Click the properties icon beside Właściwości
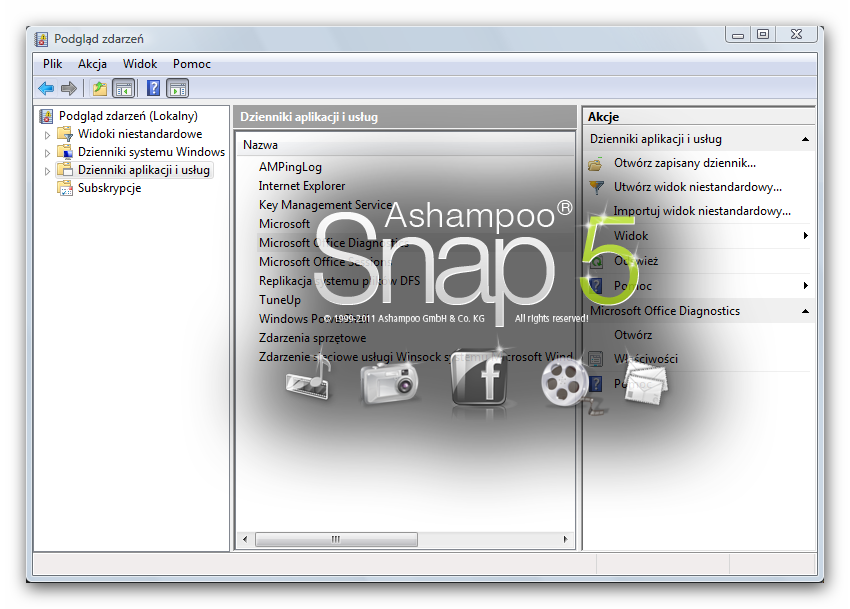Image resolution: width=850 pixels, height=609 pixels. pos(596,358)
